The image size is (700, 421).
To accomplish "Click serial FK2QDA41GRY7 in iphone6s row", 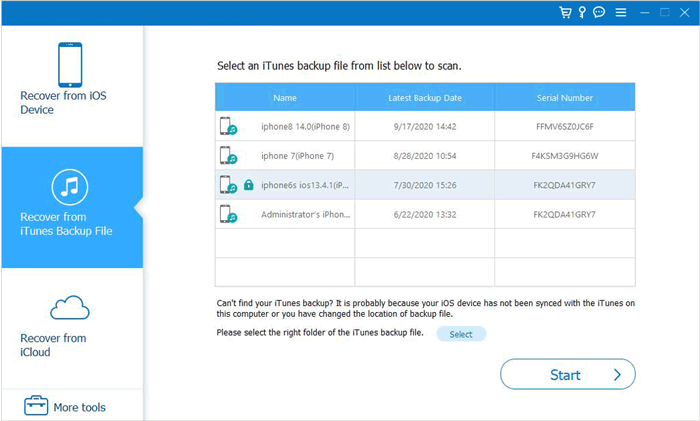I will coord(565,185).
